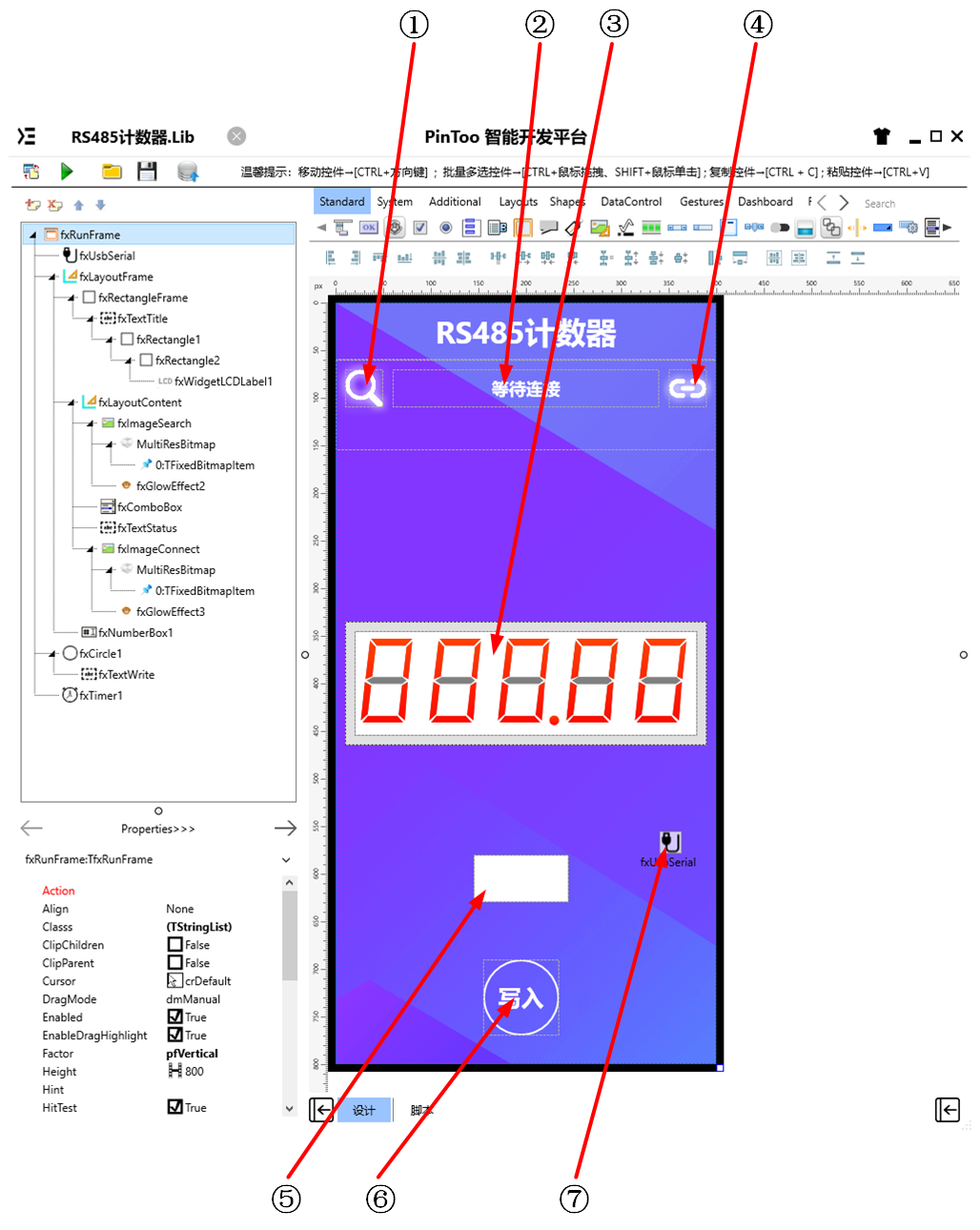Click the left arrow beside Properties

[31, 829]
